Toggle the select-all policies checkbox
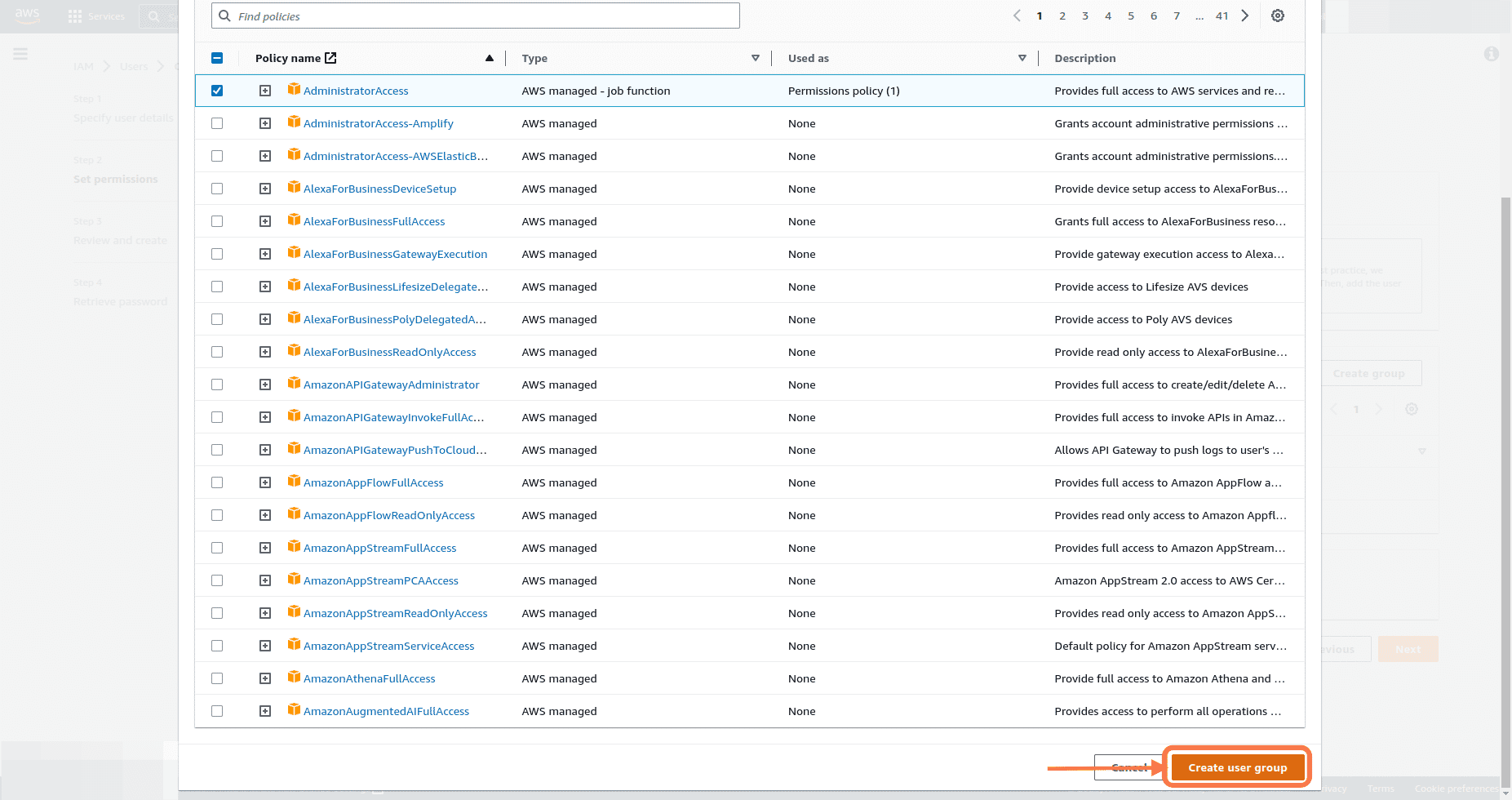The width and height of the screenshot is (1512, 800). click(x=217, y=58)
